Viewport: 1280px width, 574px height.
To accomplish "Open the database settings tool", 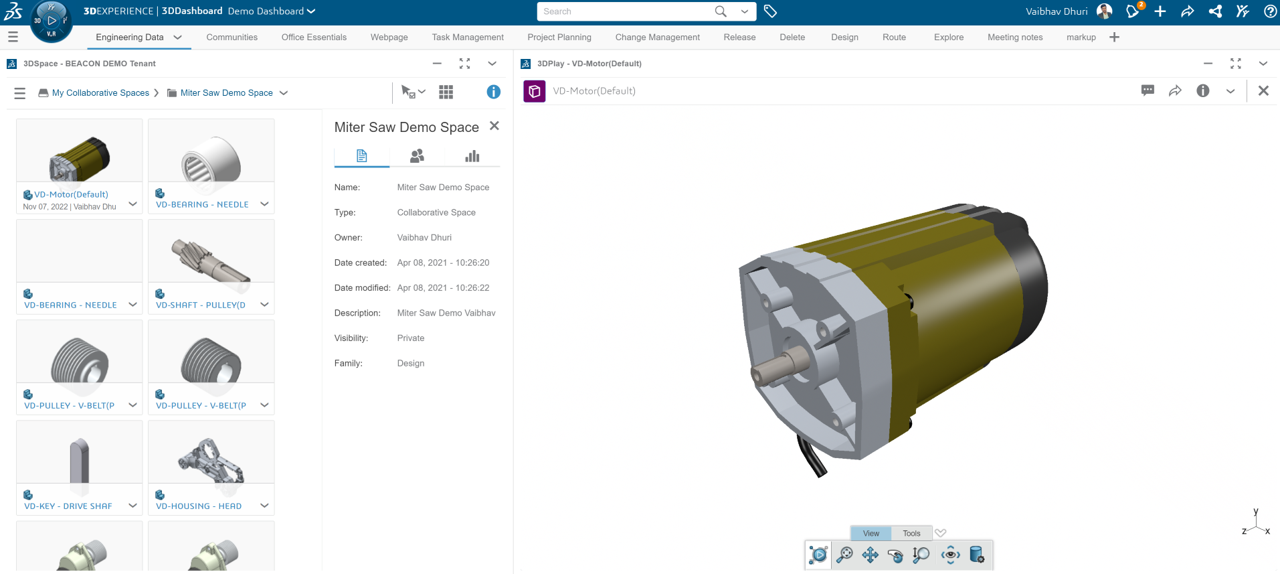I will pos(977,555).
